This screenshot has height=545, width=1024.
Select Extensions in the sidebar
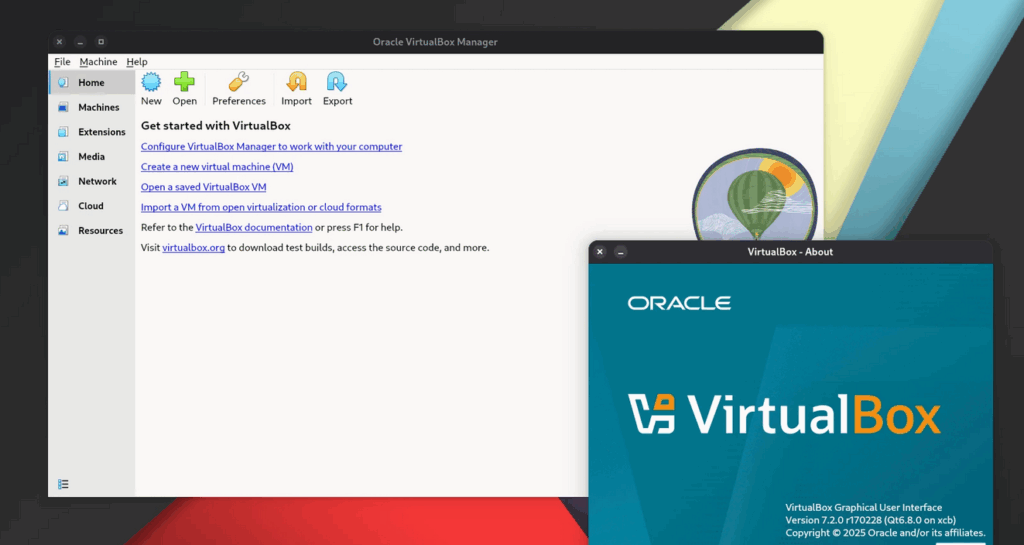point(92,132)
